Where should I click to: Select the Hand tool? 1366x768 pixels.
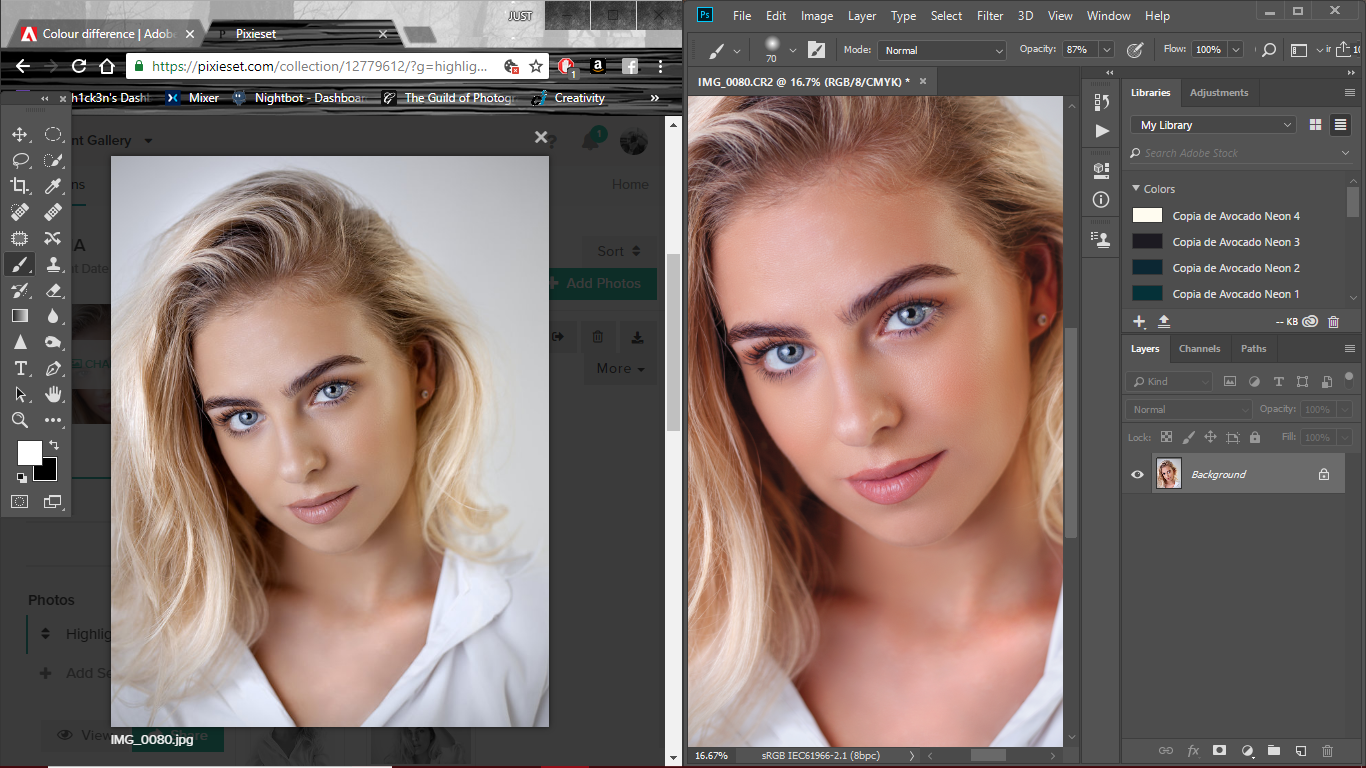pyautogui.click(x=53, y=394)
